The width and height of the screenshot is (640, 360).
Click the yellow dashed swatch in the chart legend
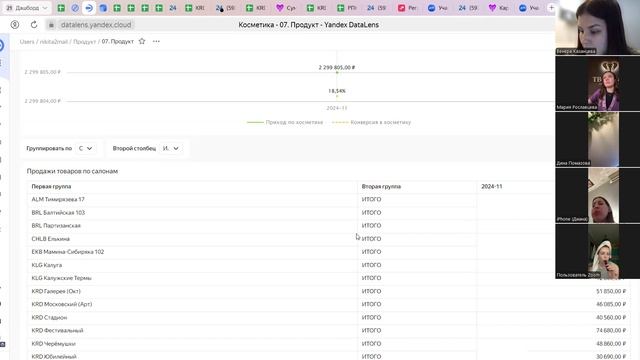[x=340, y=122]
